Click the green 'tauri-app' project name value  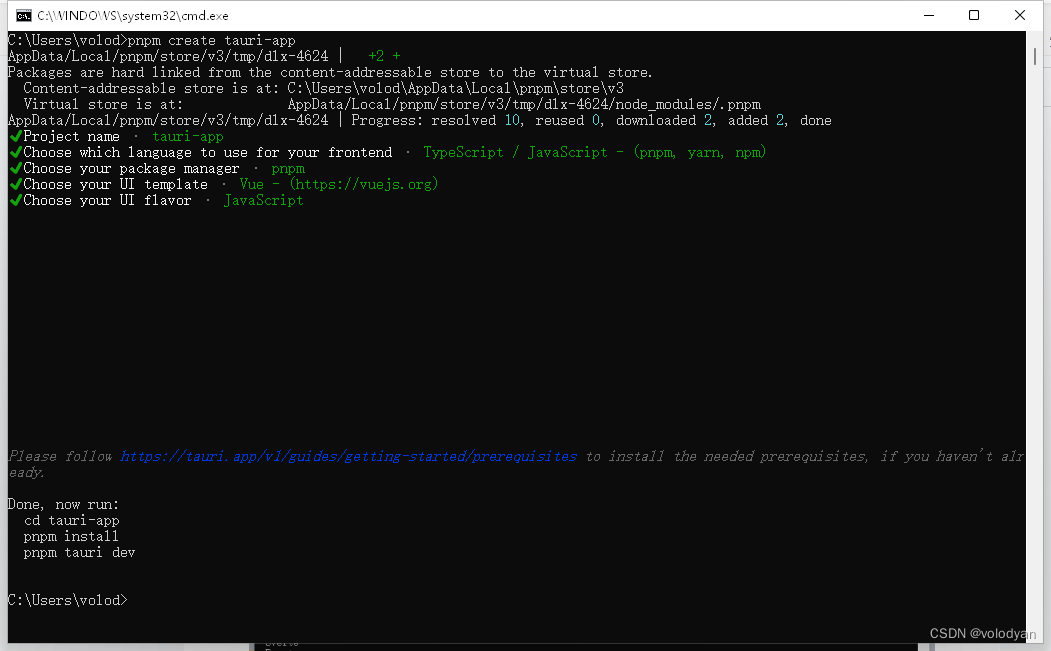(188, 137)
